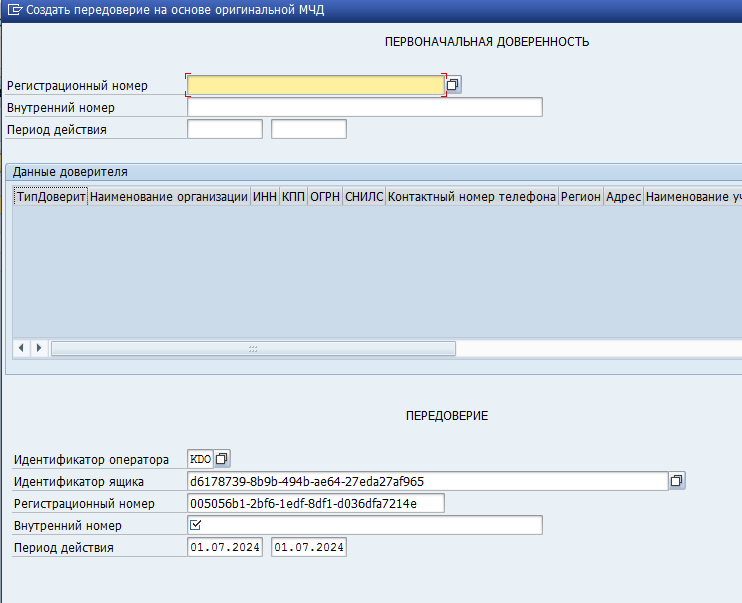Select Контактный номер телефона column header
This screenshot has height=603, width=742.
pos(472,197)
